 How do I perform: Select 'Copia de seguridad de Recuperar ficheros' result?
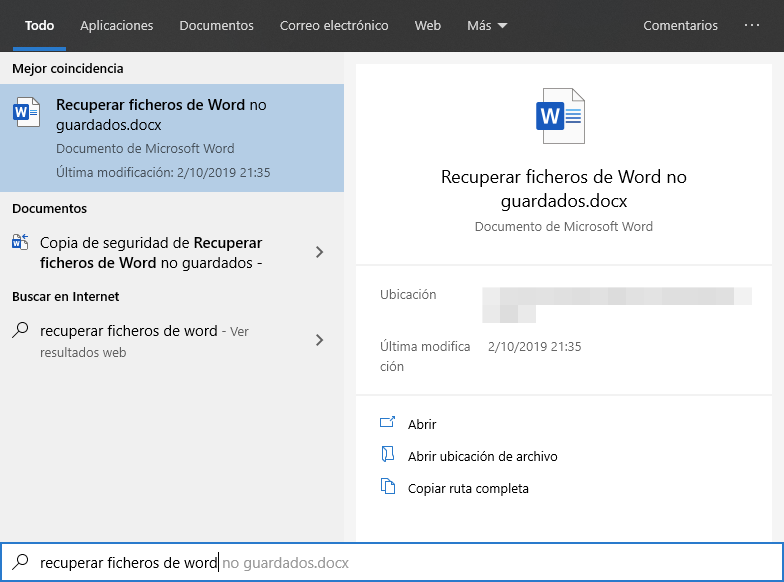click(x=151, y=252)
